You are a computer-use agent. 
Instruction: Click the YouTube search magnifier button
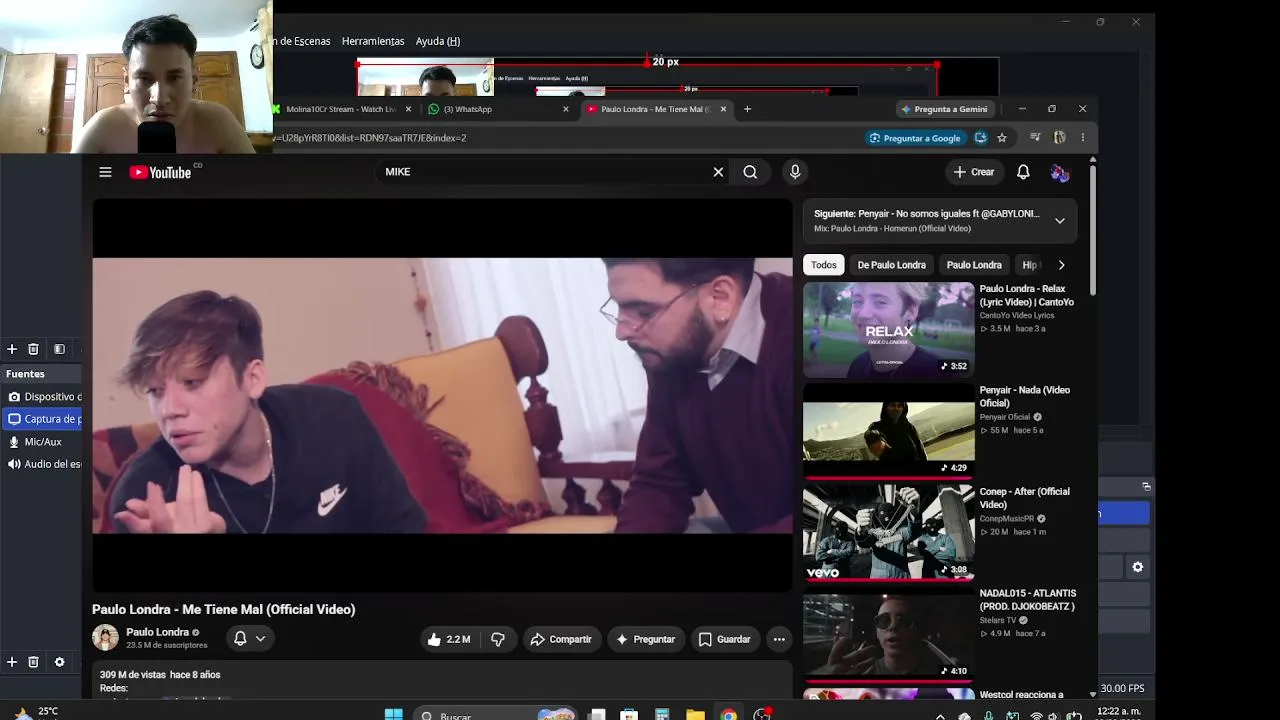pos(750,172)
